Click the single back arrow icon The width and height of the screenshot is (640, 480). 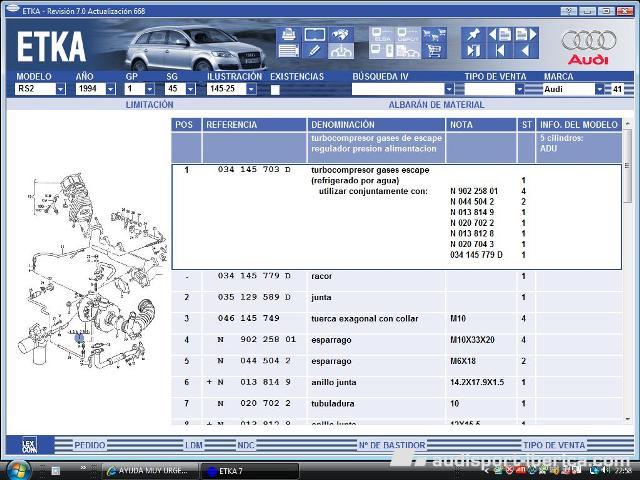526,51
